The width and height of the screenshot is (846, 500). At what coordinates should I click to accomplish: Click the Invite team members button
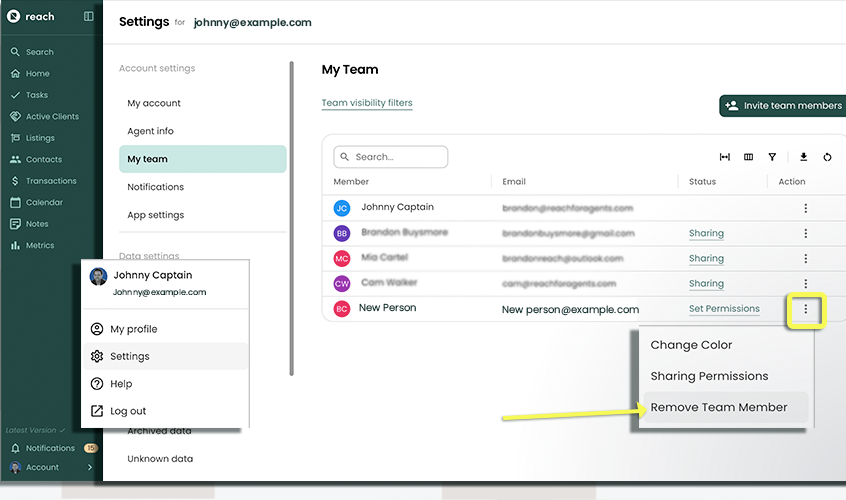[781, 106]
